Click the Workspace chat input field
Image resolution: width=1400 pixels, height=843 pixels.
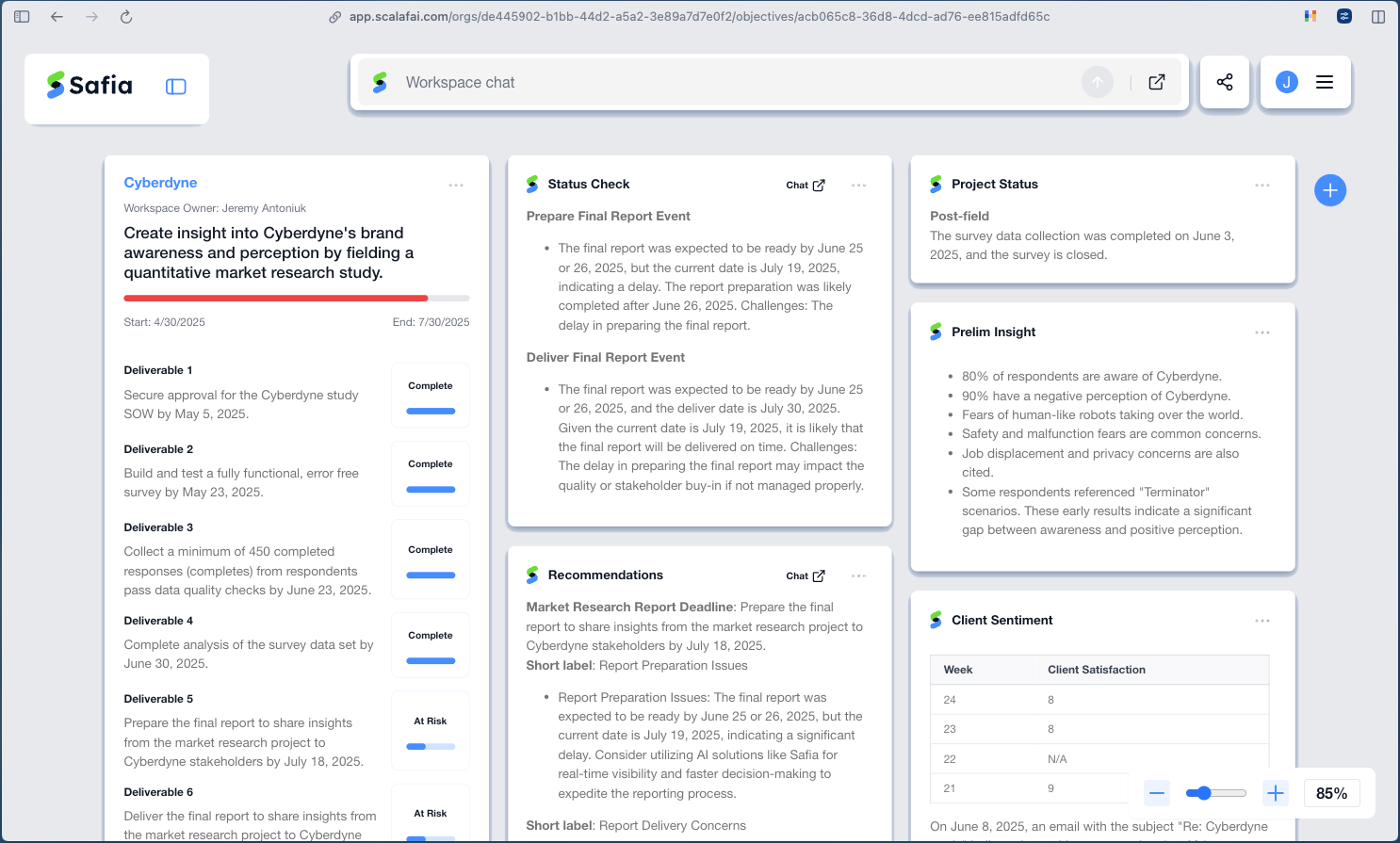pyautogui.click(x=735, y=83)
